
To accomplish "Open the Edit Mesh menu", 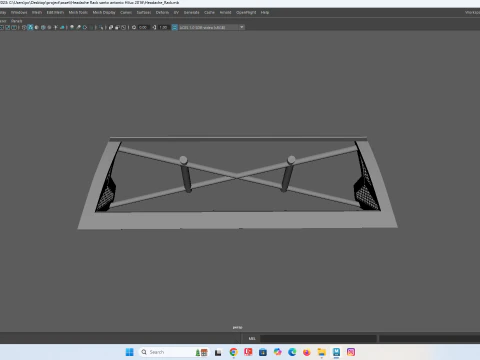I will pyautogui.click(x=55, y=12).
